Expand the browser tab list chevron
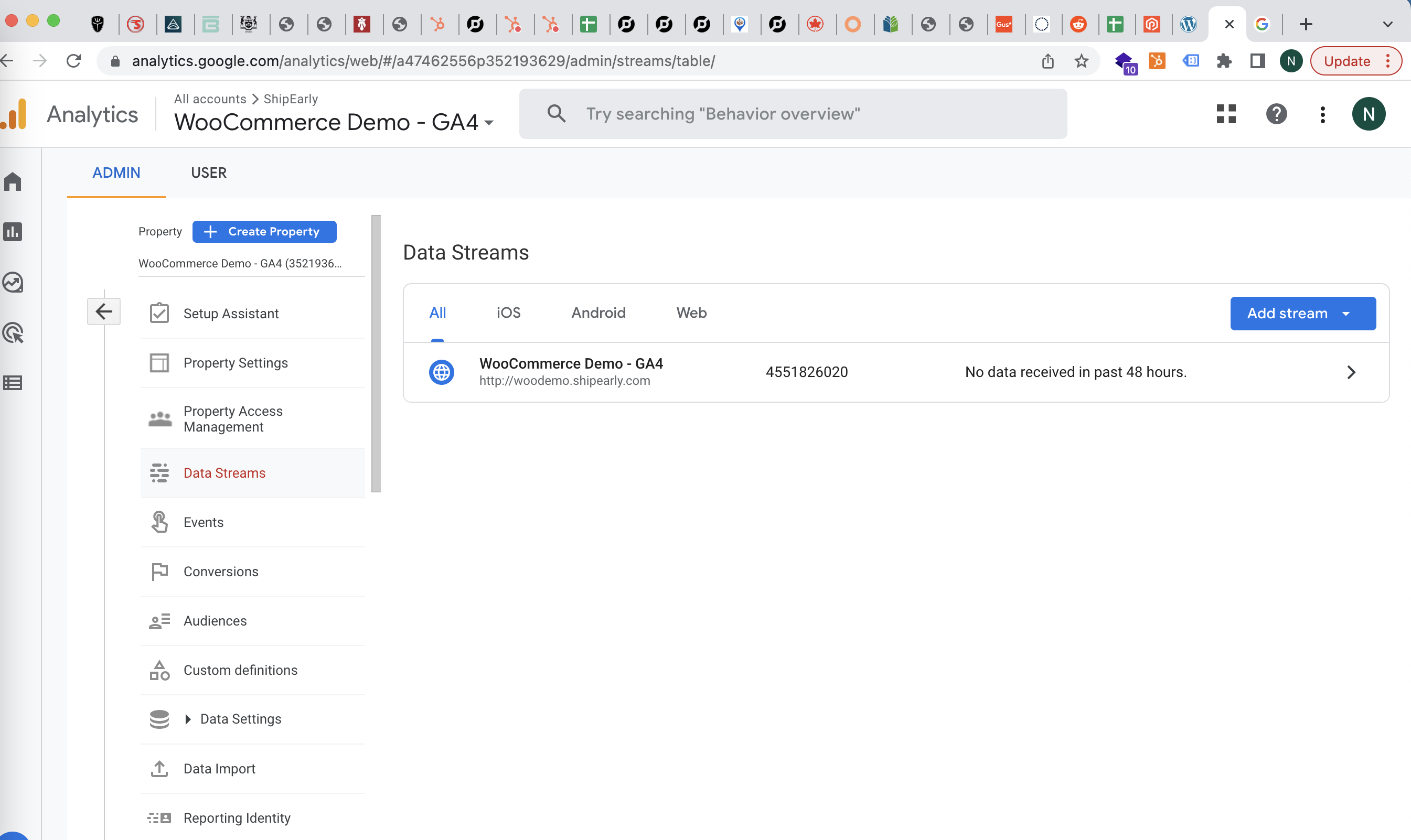The height and width of the screenshot is (840, 1411). [1387, 24]
